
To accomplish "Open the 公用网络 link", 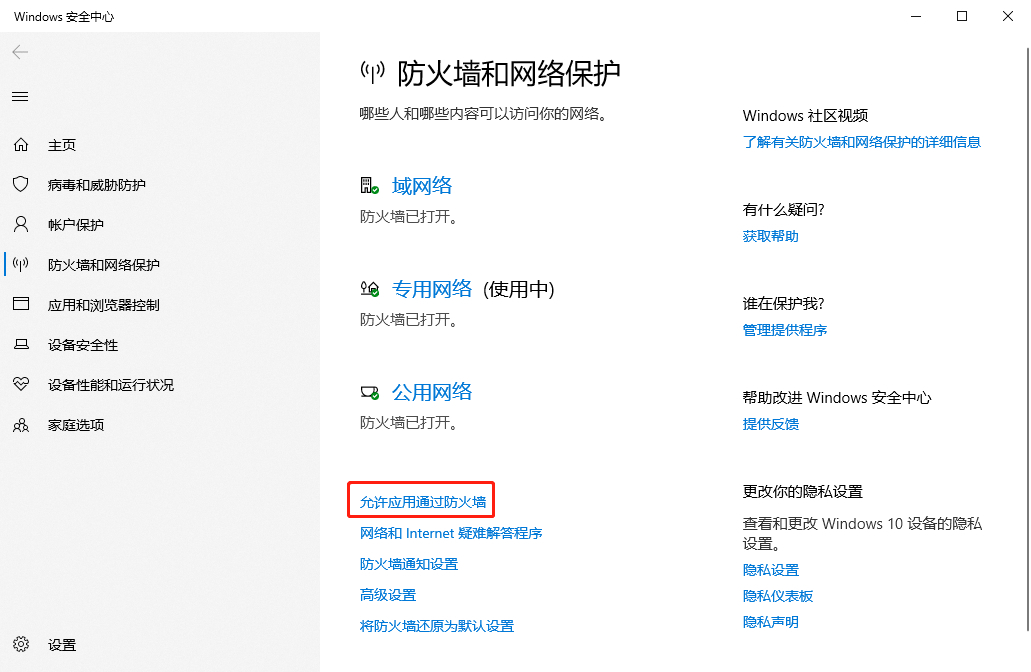I will (x=432, y=393).
